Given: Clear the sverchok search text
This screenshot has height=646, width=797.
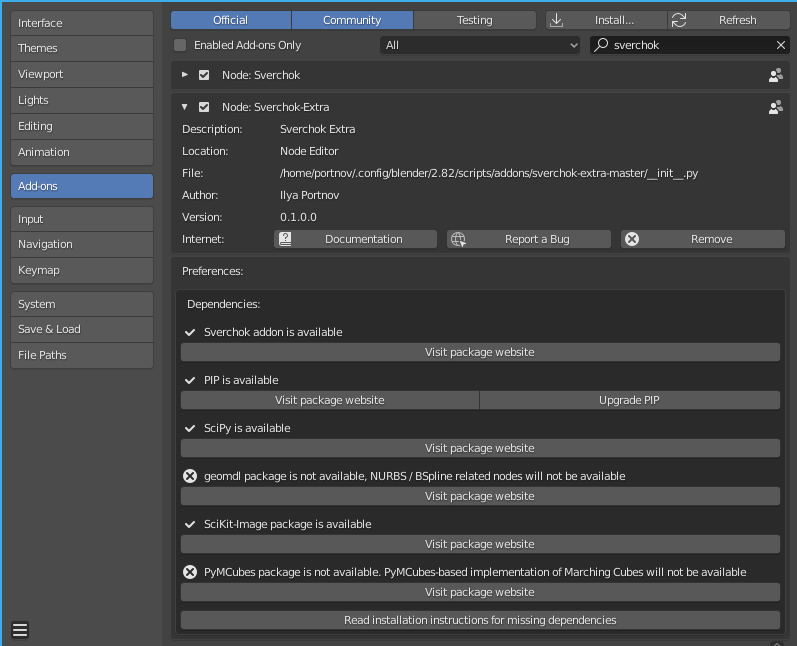Looking at the screenshot, I should tap(781, 45).
